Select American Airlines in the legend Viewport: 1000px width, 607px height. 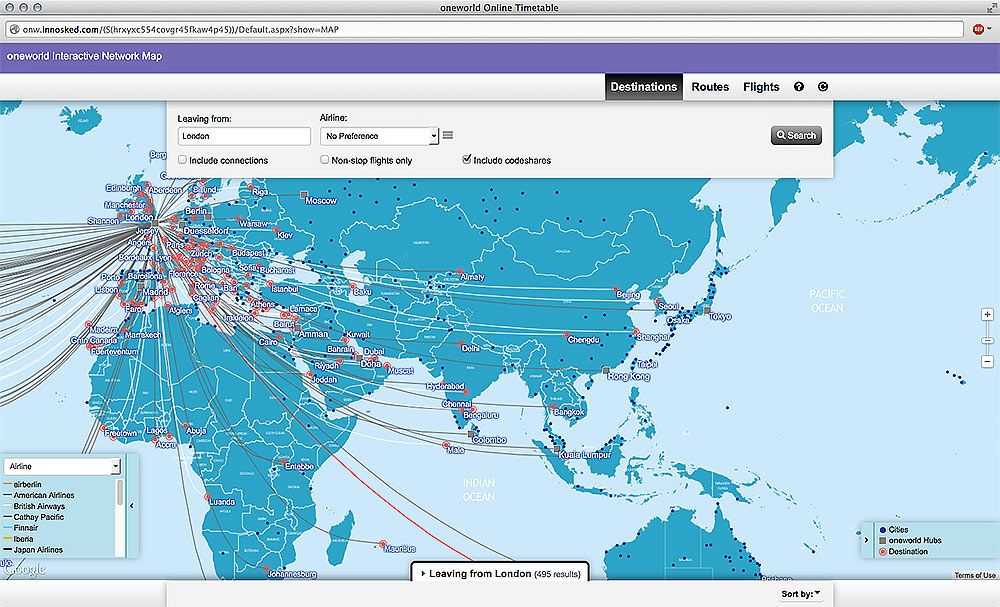click(x=44, y=495)
